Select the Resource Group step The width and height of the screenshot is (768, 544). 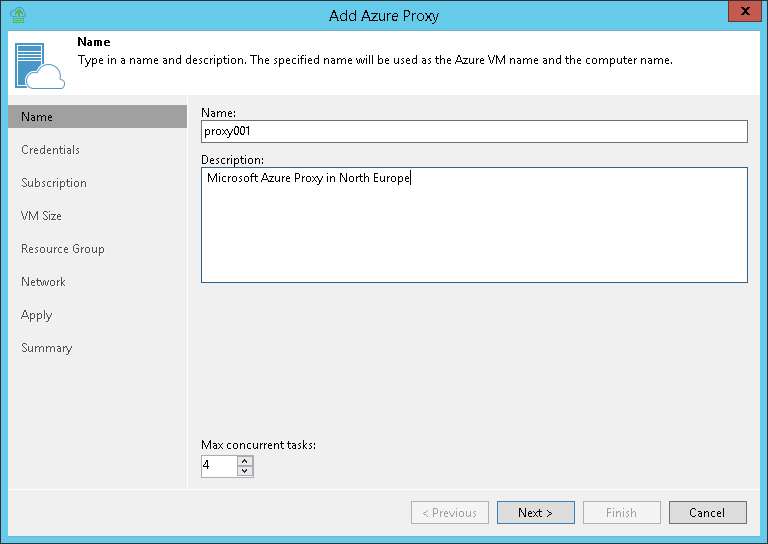[x=63, y=249]
